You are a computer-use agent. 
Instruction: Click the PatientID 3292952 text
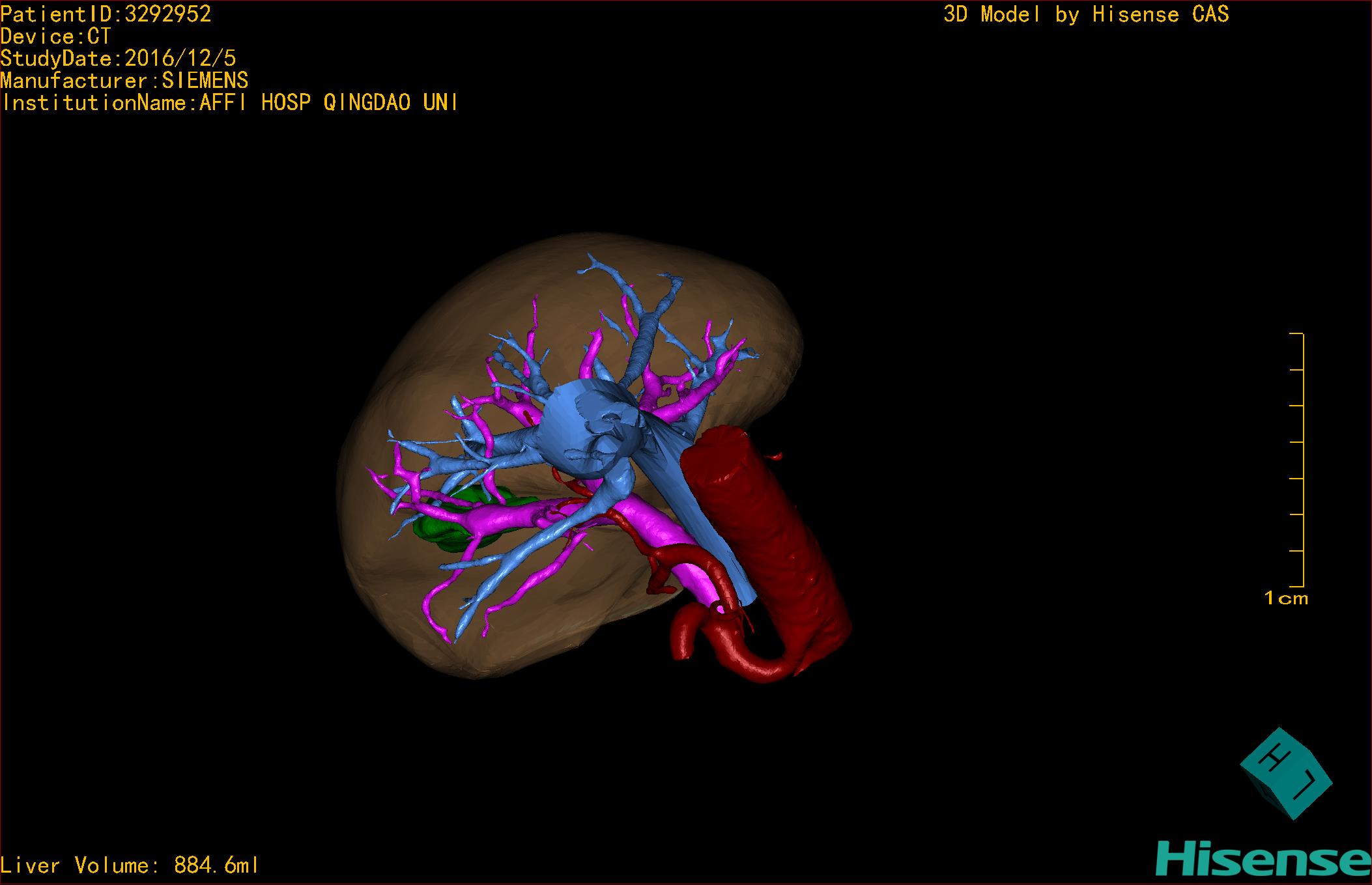coord(106,14)
